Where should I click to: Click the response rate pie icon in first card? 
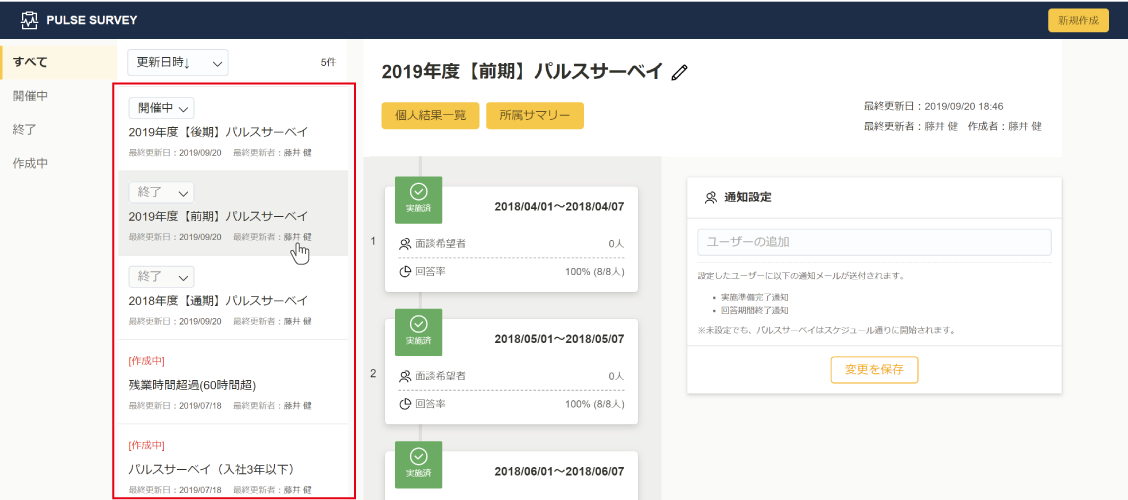pos(405,271)
